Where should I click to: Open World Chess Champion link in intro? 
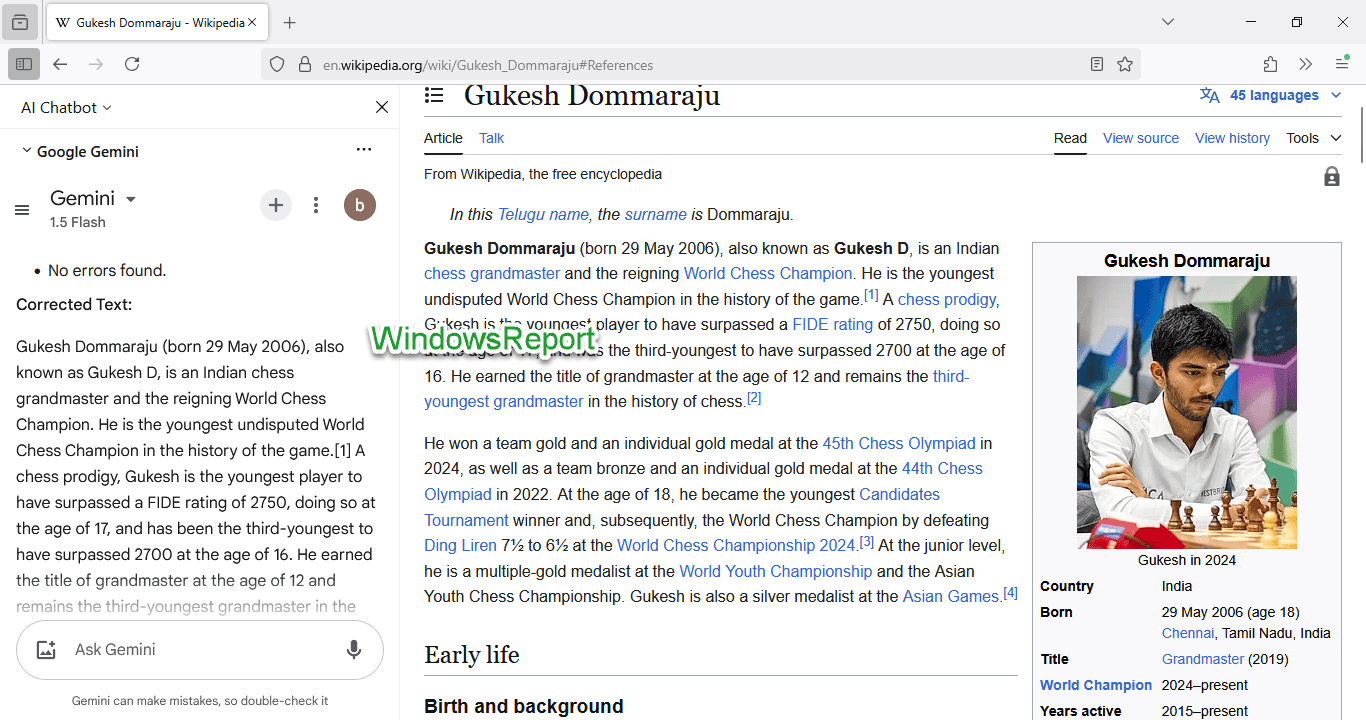pyautogui.click(x=768, y=273)
